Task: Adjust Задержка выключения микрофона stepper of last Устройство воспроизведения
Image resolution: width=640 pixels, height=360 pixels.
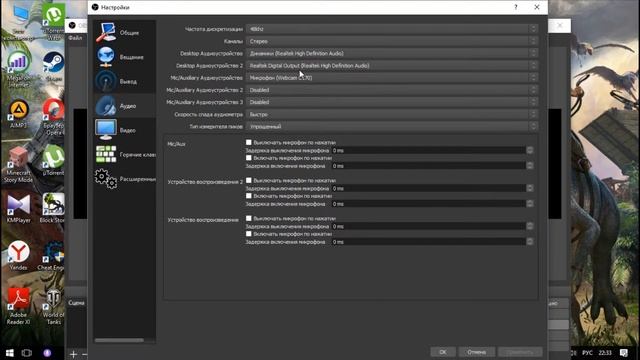Action: click(530, 226)
